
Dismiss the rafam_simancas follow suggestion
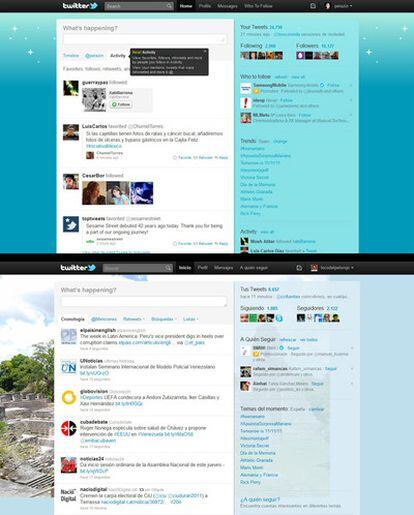click(x=352, y=369)
